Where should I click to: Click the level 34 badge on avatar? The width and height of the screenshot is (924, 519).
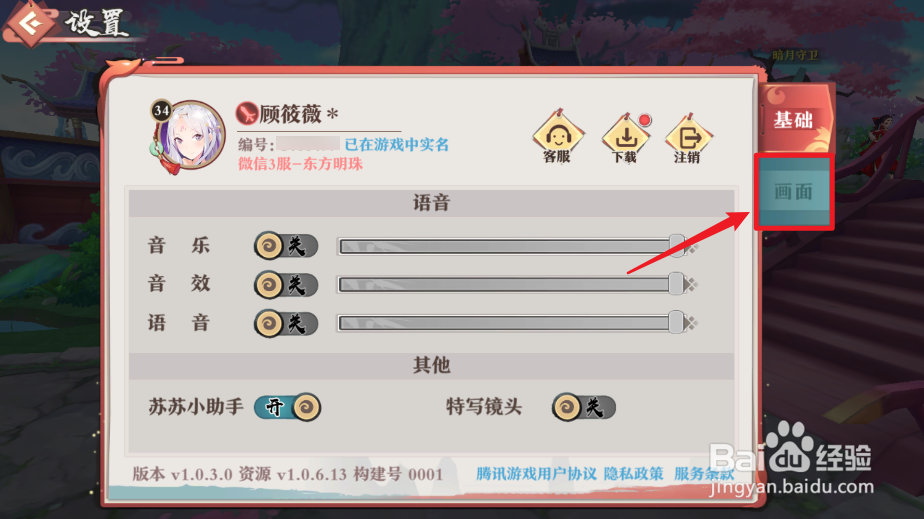(x=161, y=110)
